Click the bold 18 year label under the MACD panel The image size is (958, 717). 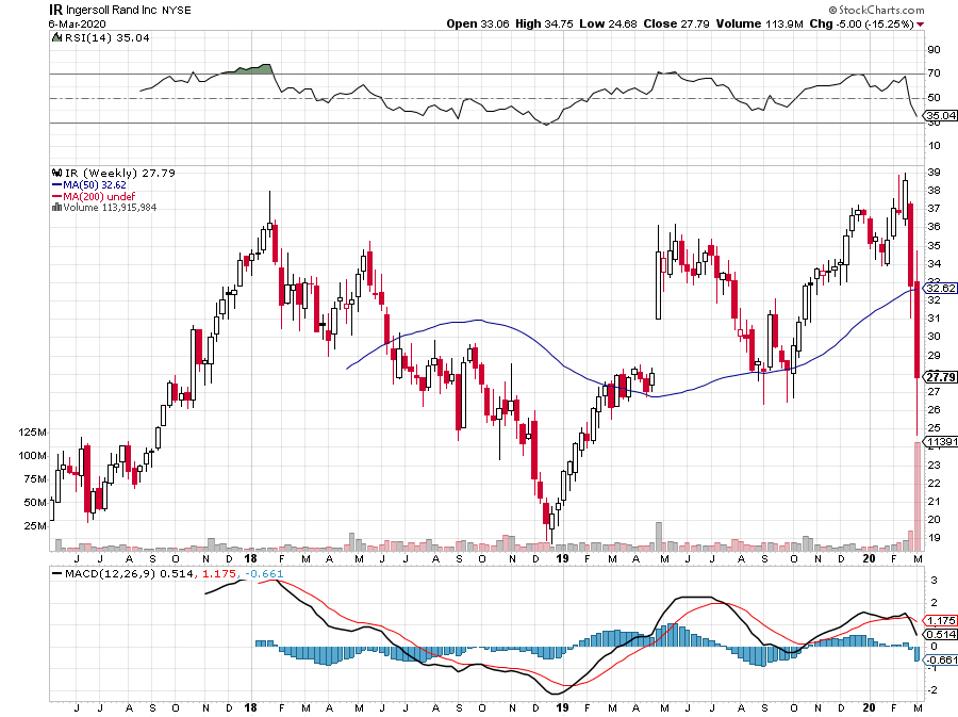tap(250, 708)
